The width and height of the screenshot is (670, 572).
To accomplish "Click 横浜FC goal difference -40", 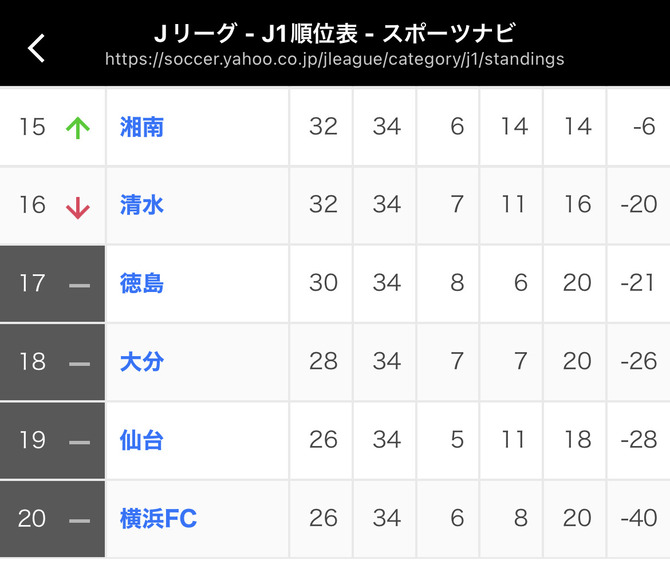I will pyautogui.click(x=639, y=518).
